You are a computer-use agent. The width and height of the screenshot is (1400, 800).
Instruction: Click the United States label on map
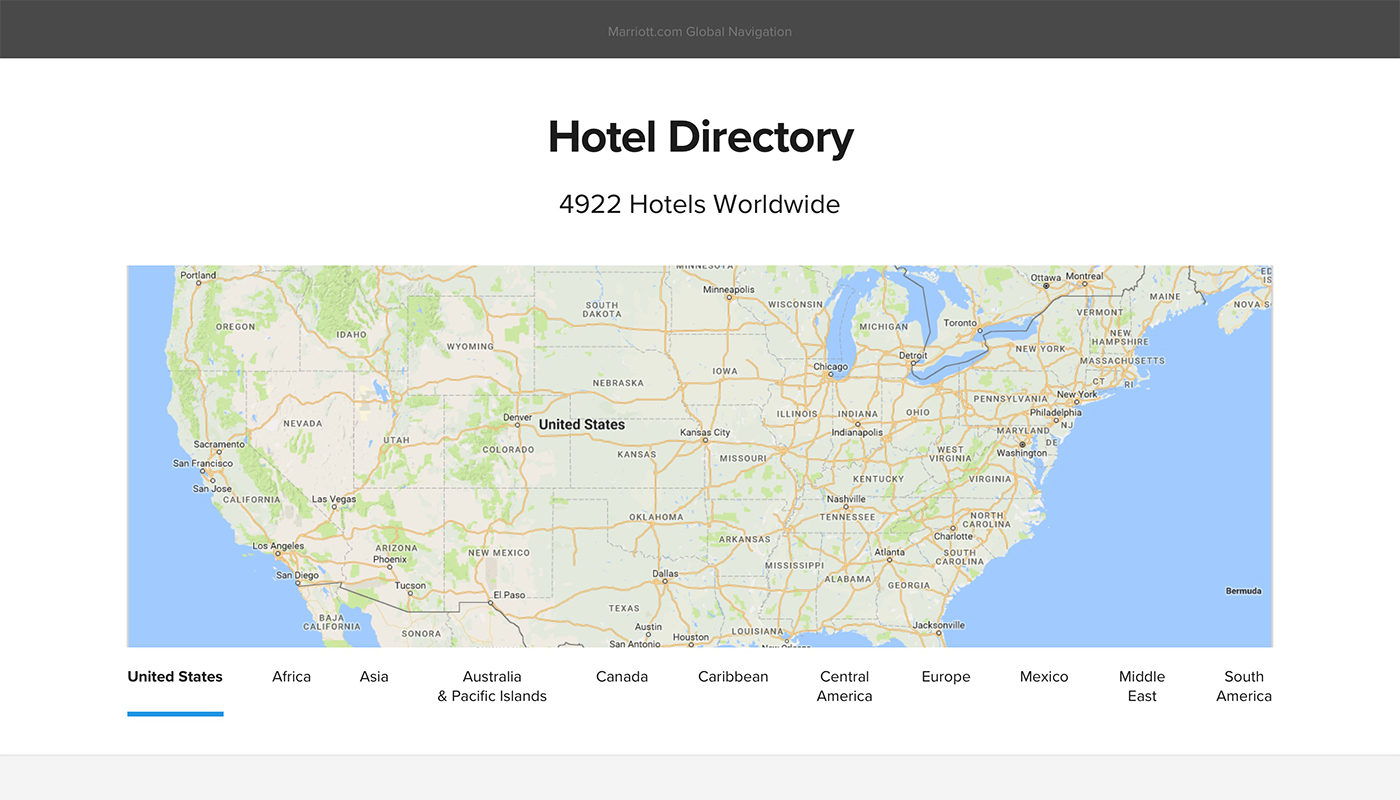[x=582, y=425]
